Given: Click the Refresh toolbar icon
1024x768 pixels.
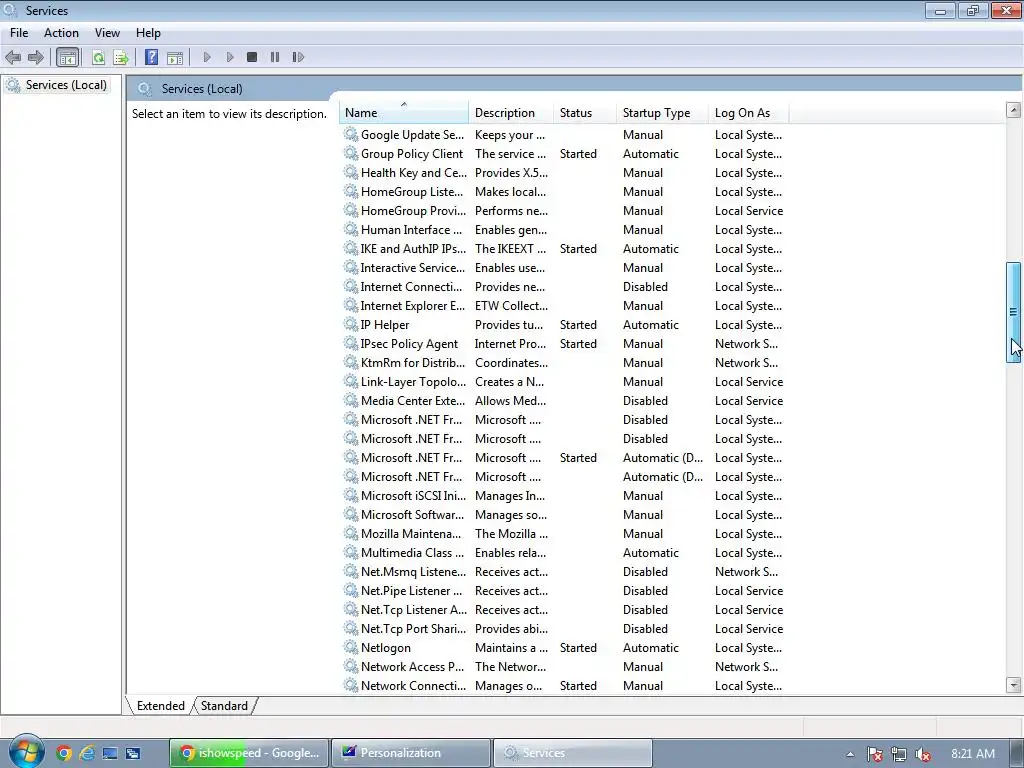Looking at the screenshot, I should [98, 57].
